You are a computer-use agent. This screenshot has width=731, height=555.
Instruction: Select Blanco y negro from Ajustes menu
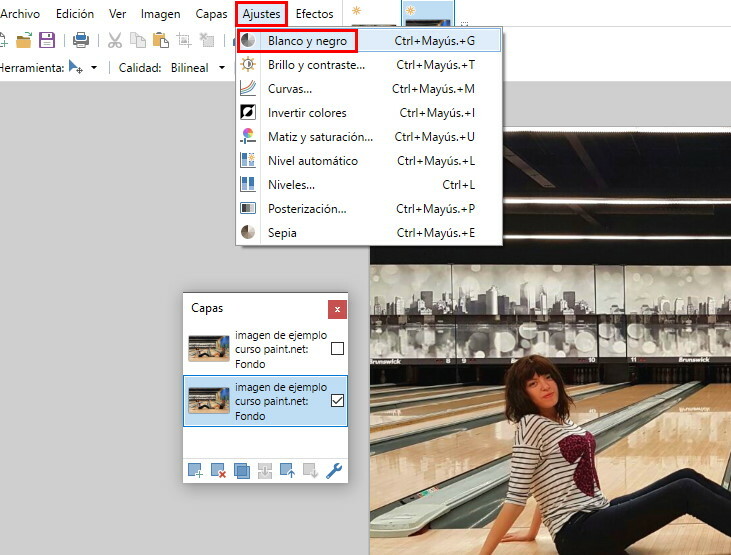(307, 41)
